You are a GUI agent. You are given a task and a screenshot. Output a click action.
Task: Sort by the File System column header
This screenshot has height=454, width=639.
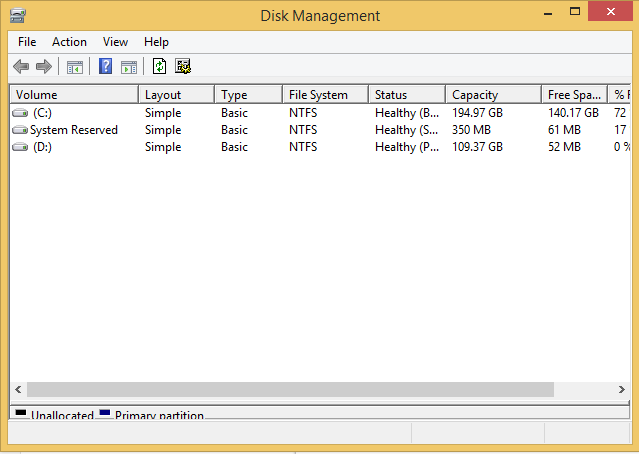click(326, 95)
